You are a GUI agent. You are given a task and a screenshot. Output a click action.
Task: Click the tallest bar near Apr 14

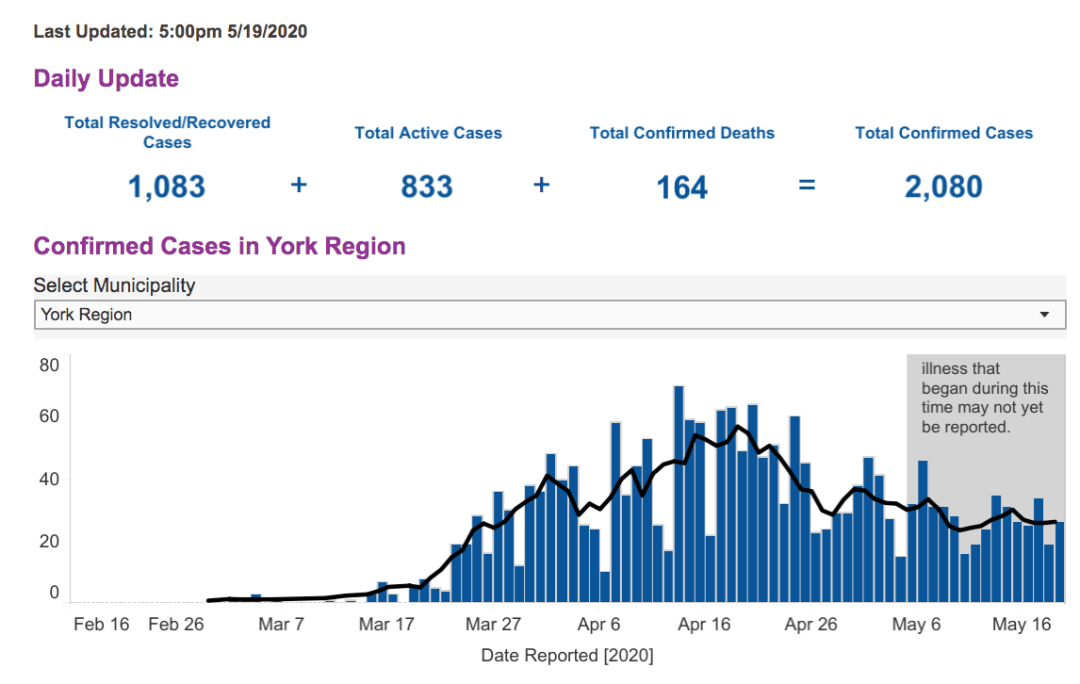click(678, 494)
